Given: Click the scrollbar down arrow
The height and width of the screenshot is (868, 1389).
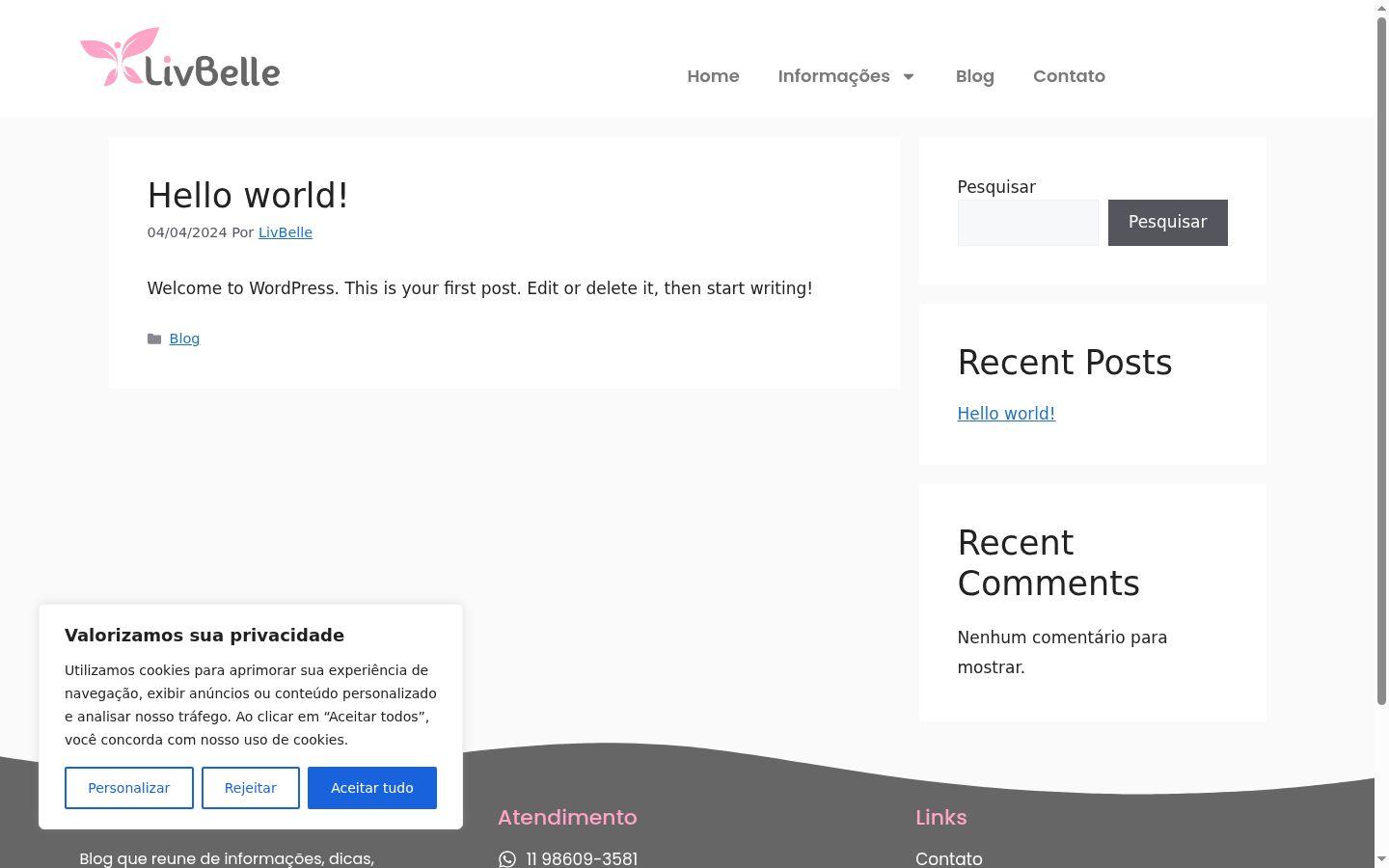Looking at the screenshot, I should point(1381,859).
